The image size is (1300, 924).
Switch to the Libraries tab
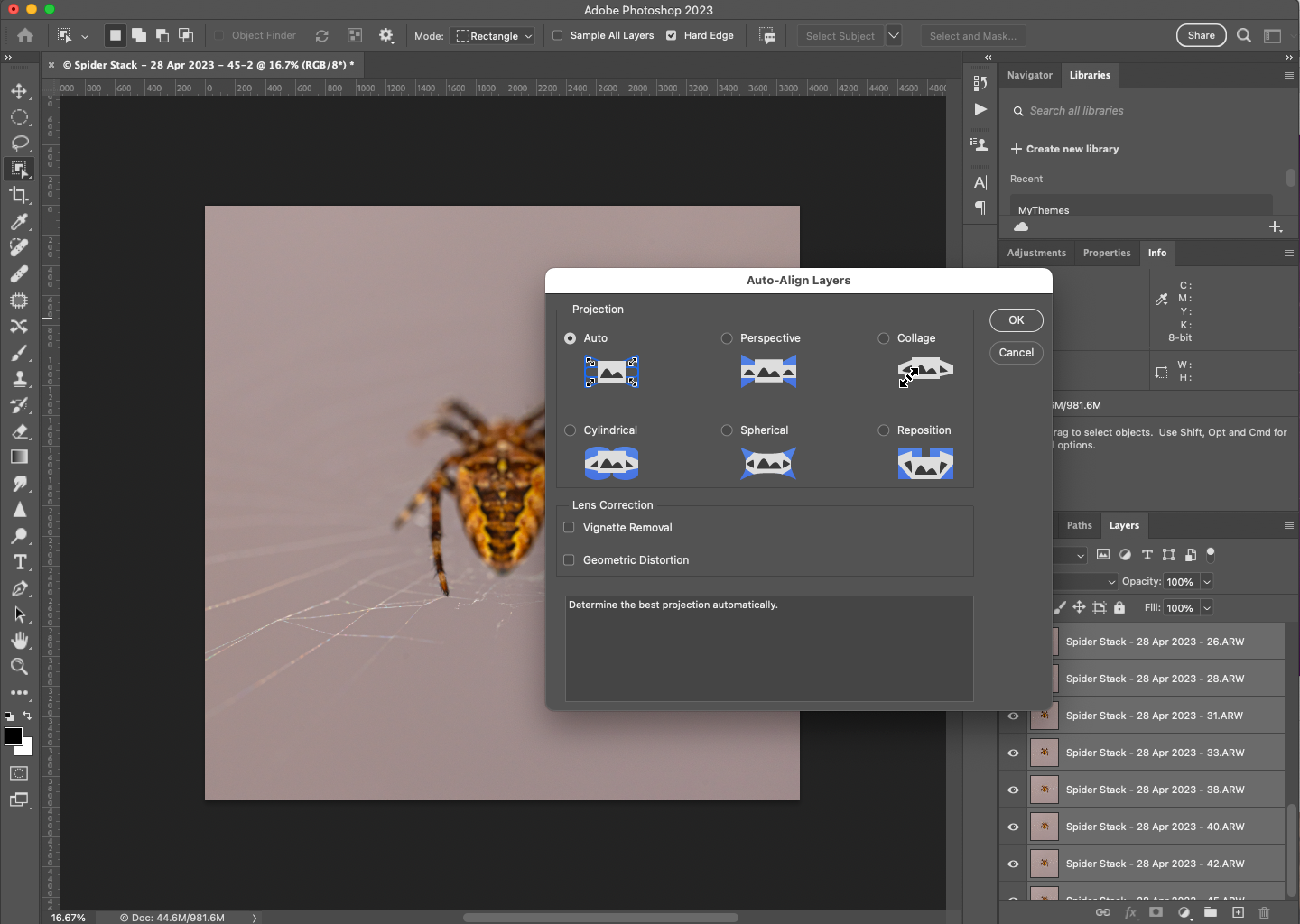pos(1090,75)
